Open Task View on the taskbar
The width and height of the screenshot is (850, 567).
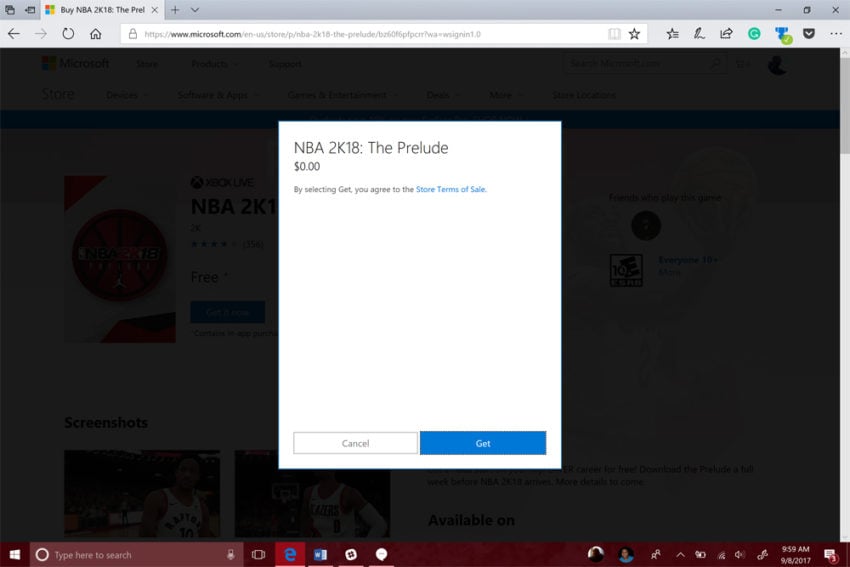click(259, 555)
